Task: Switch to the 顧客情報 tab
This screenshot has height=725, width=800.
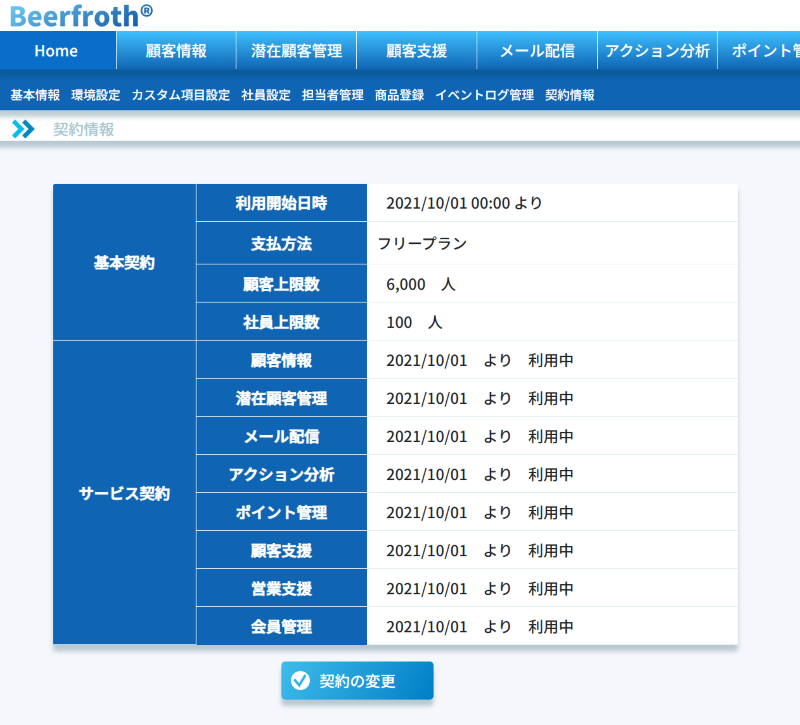Action: point(176,51)
